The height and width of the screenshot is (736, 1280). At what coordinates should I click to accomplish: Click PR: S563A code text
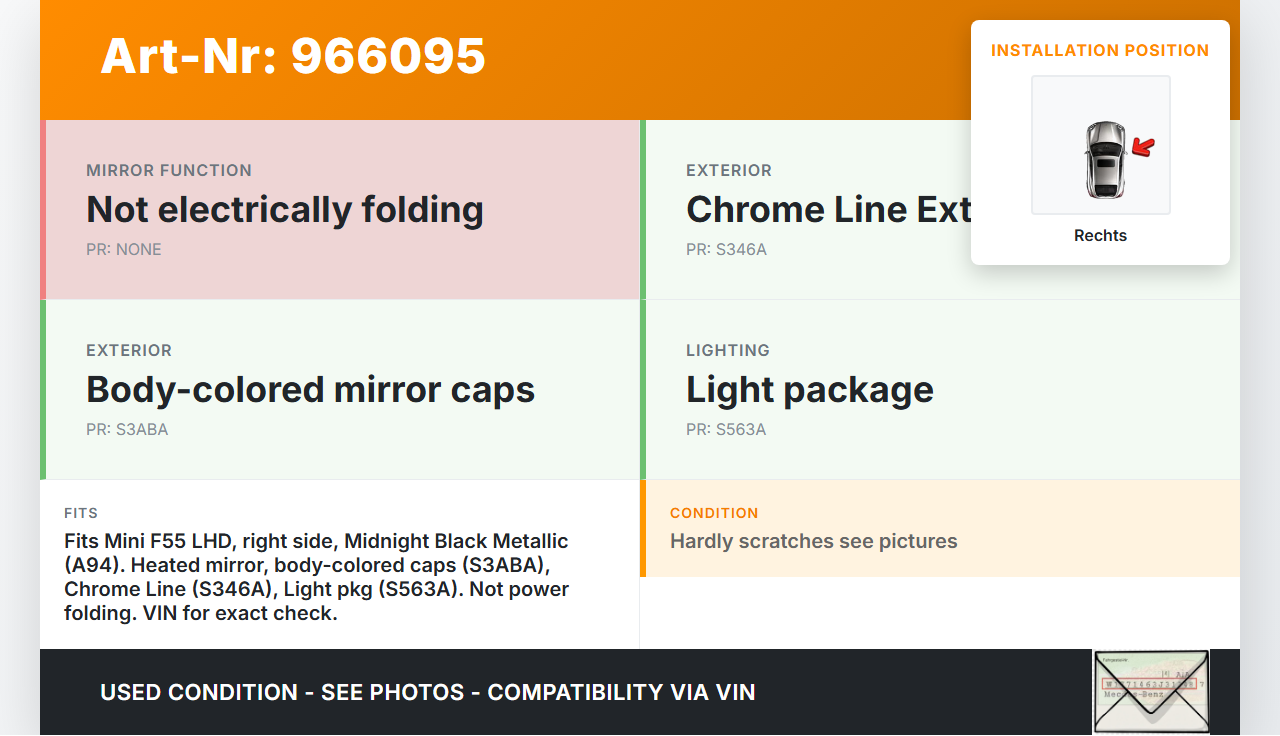[x=726, y=430]
